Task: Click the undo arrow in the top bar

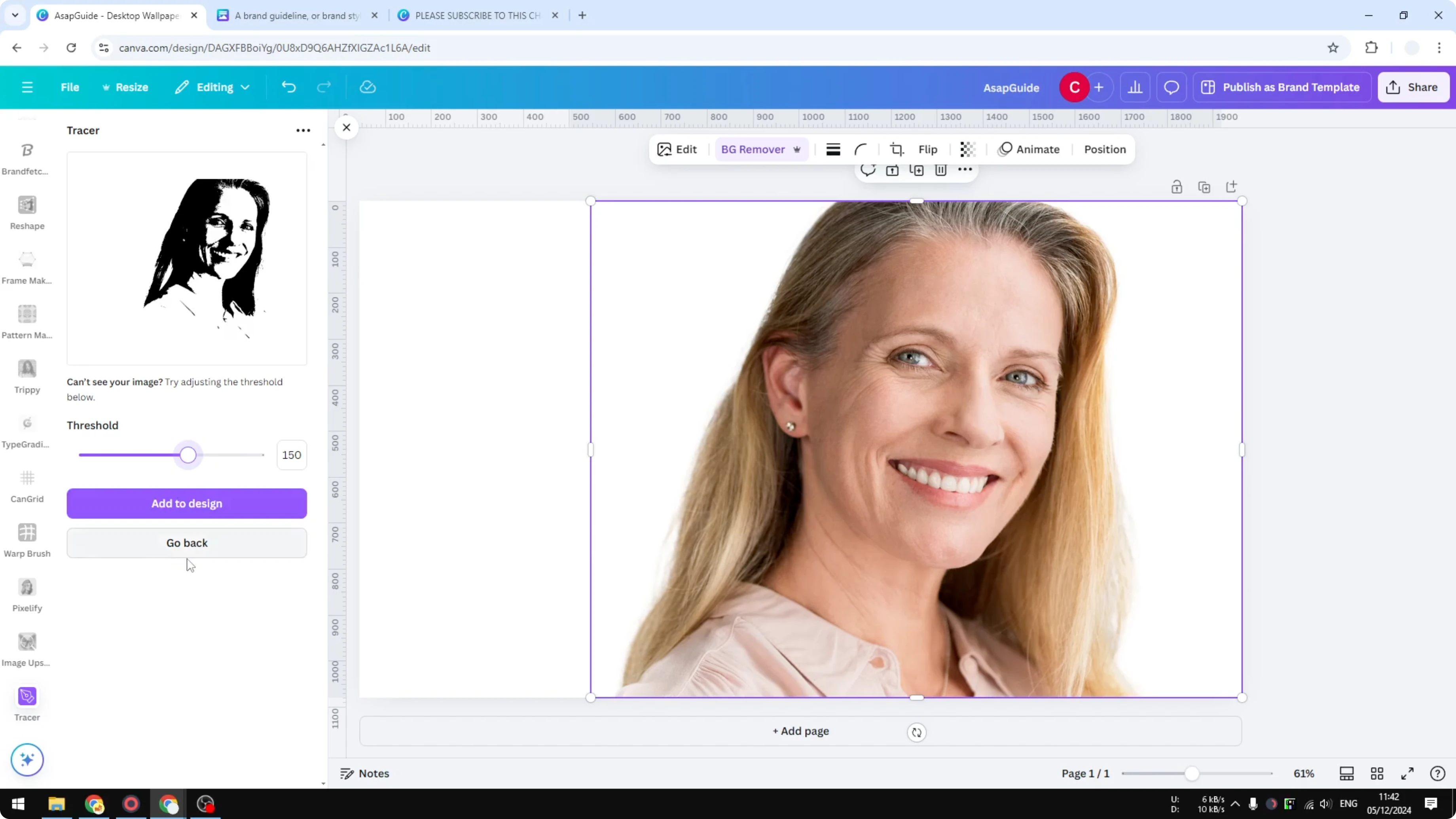Action: 288,87
